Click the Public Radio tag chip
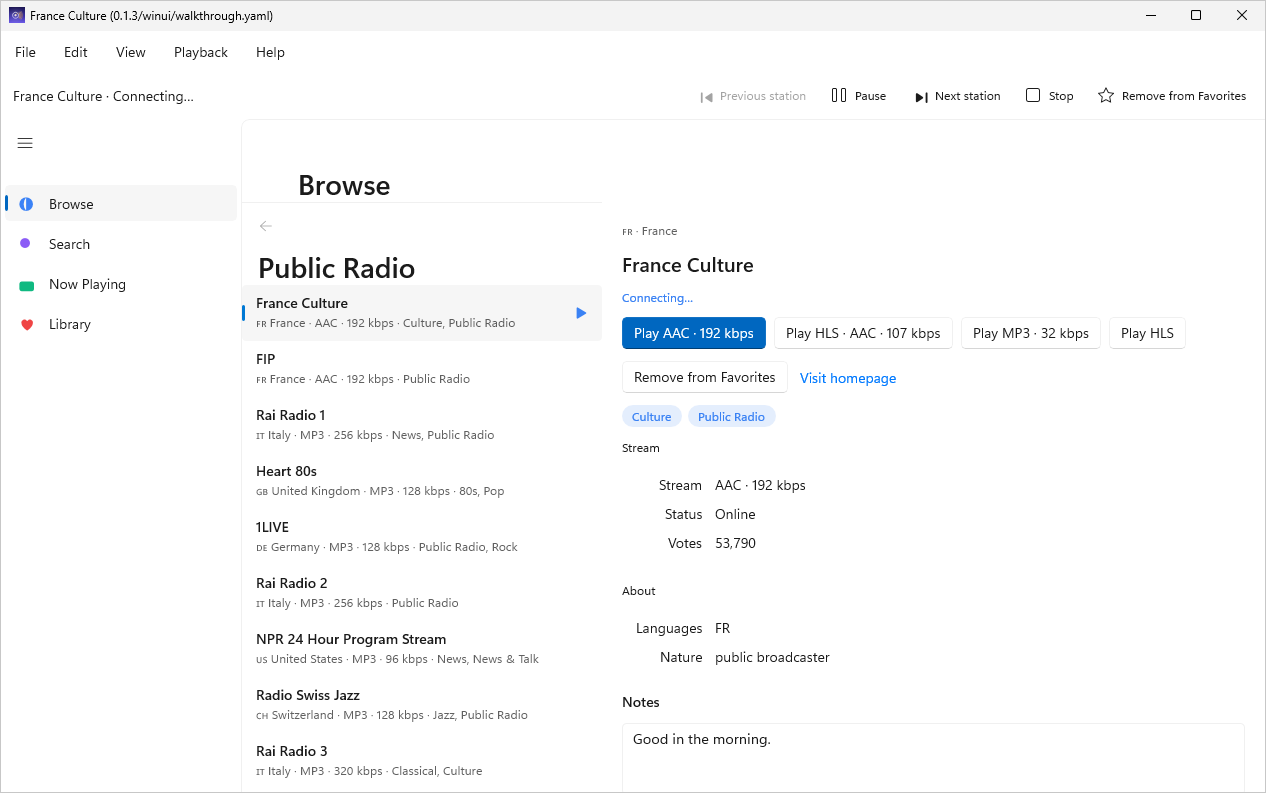 click(x=731, y=417)
